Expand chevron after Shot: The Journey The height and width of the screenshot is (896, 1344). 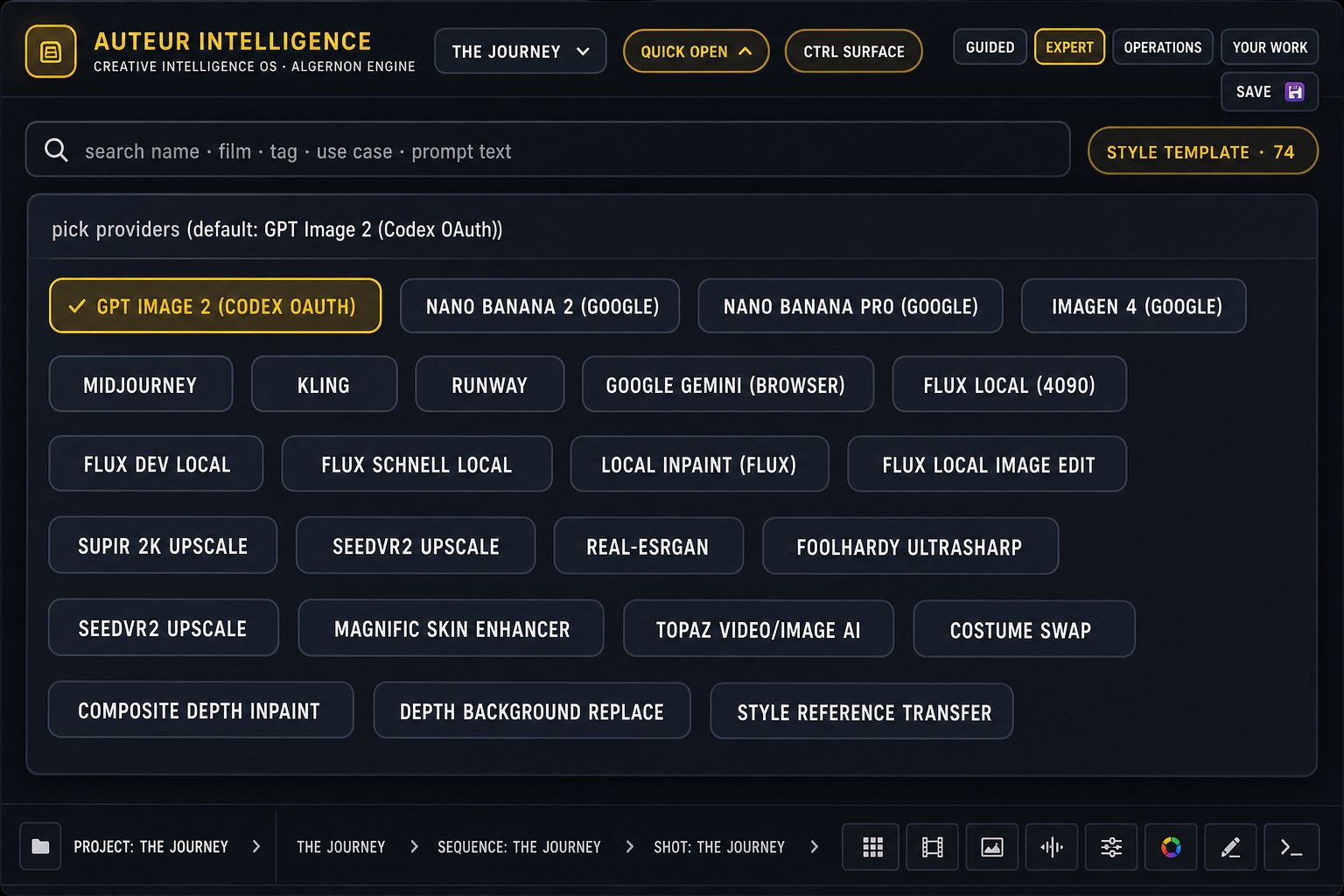(x=815, y=846)
